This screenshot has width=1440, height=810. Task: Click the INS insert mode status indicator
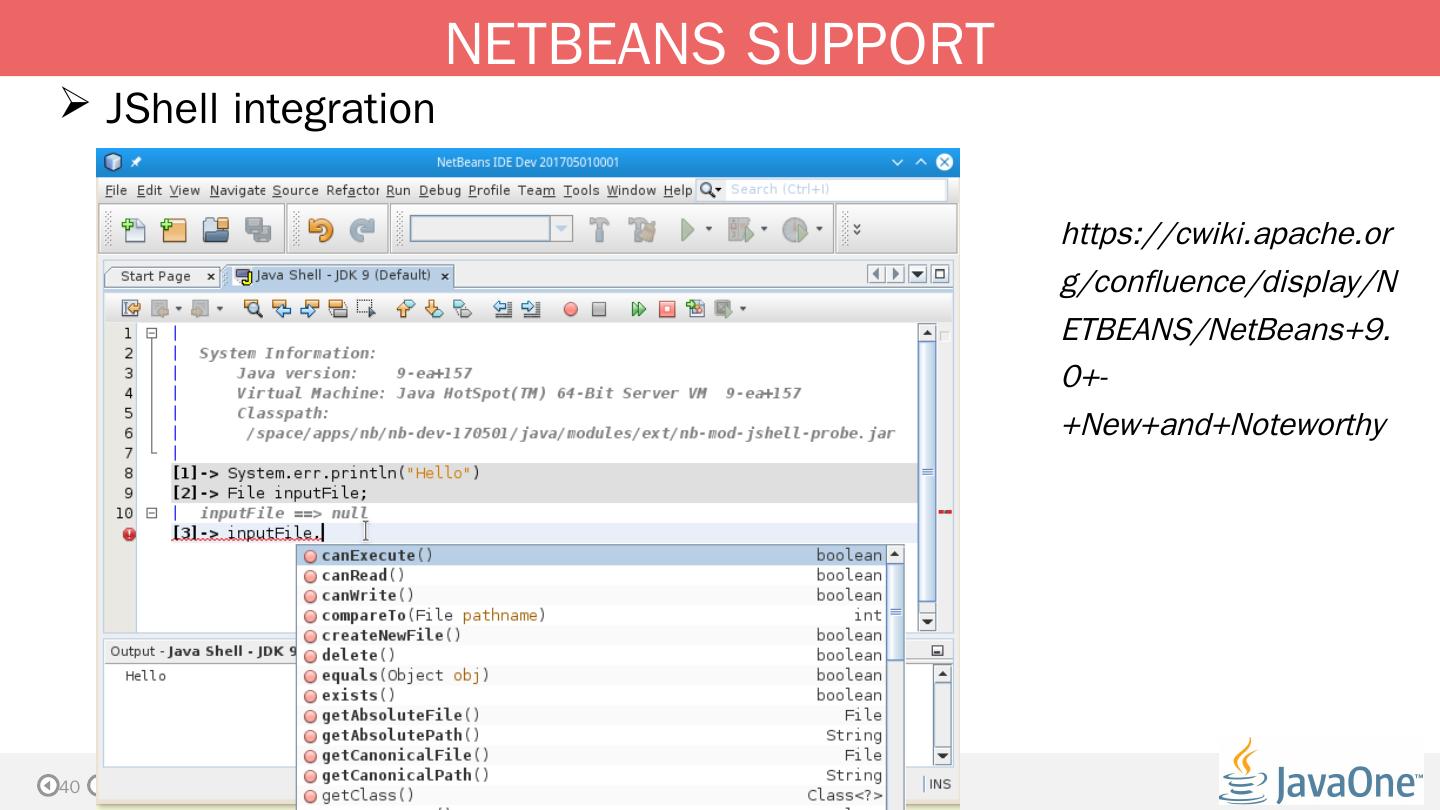(940, 784)
